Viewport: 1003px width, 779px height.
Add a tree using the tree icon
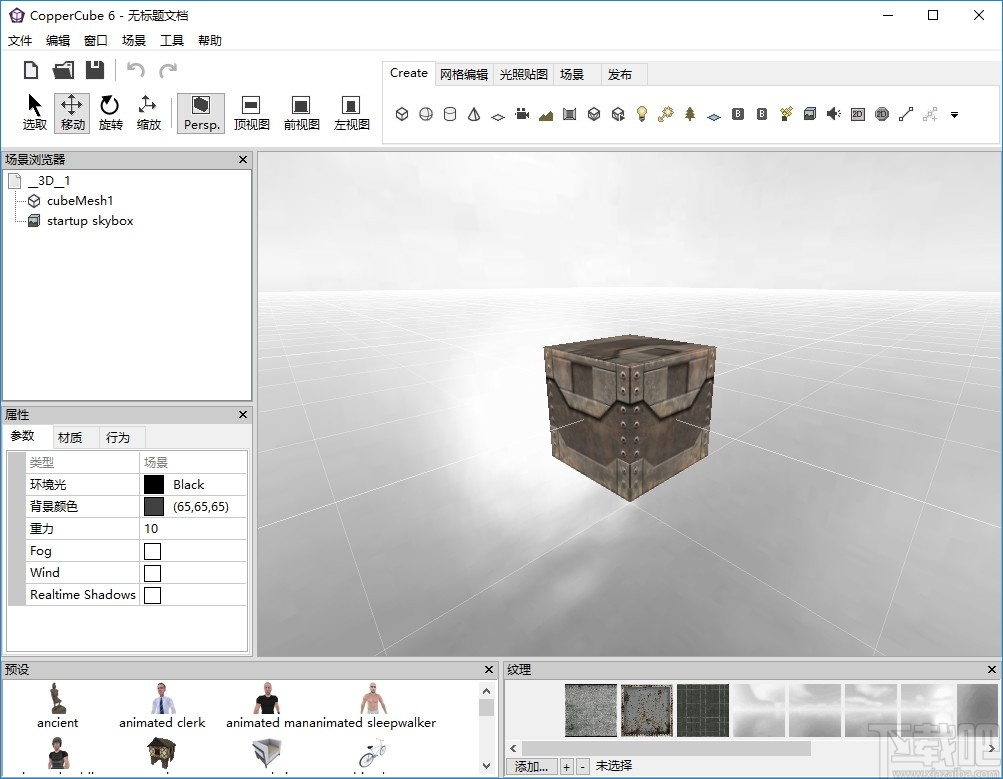point(688,114)
